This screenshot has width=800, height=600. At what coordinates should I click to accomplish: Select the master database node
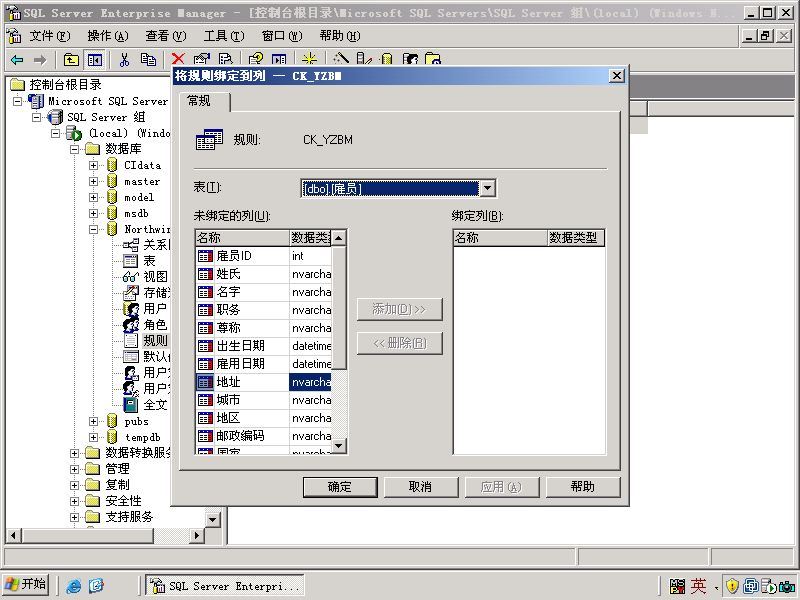point(142,181)
